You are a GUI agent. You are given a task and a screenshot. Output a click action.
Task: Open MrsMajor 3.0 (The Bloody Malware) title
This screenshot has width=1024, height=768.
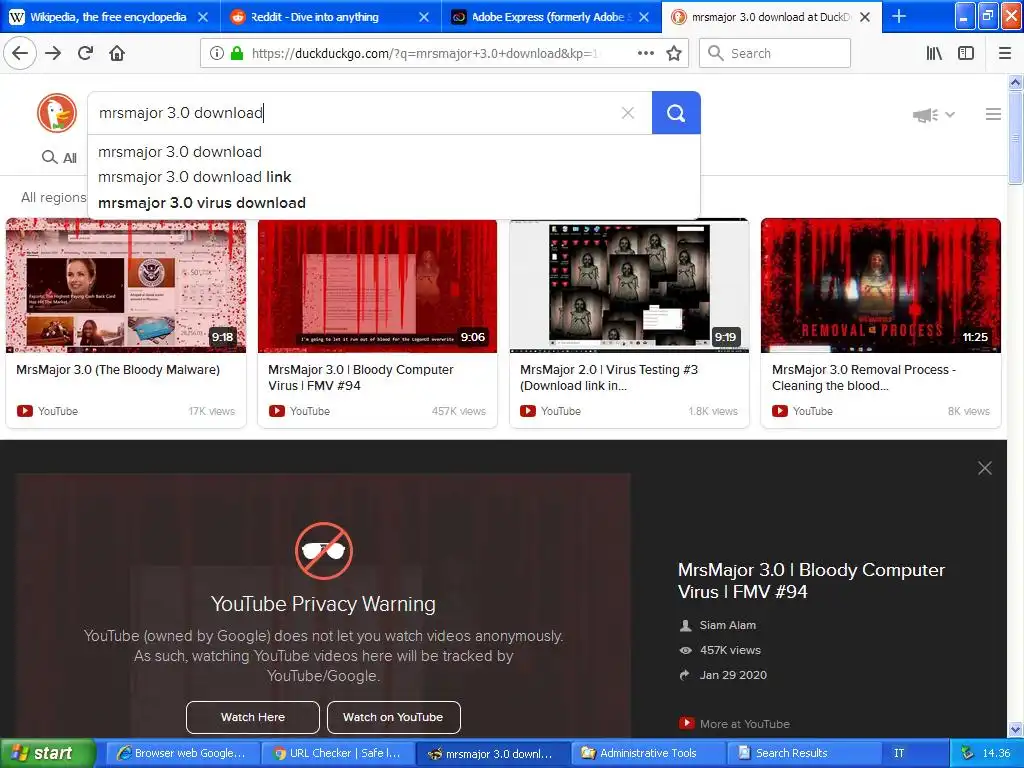(x=118, y=370)
